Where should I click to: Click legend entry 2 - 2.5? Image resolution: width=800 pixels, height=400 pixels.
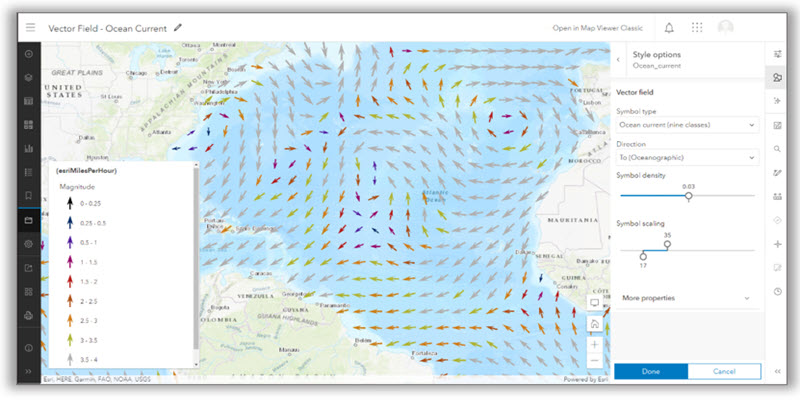[x=88, y=301]
